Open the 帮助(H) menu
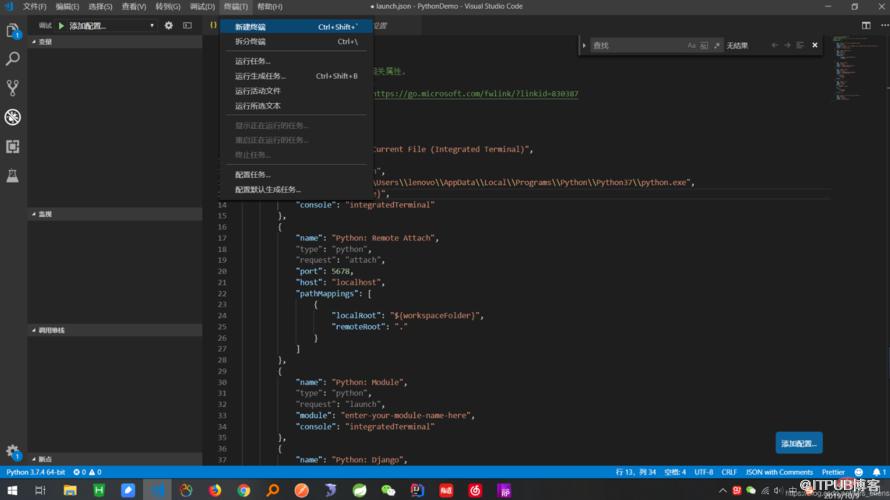The image size is (890, 500). coord(270,6)
